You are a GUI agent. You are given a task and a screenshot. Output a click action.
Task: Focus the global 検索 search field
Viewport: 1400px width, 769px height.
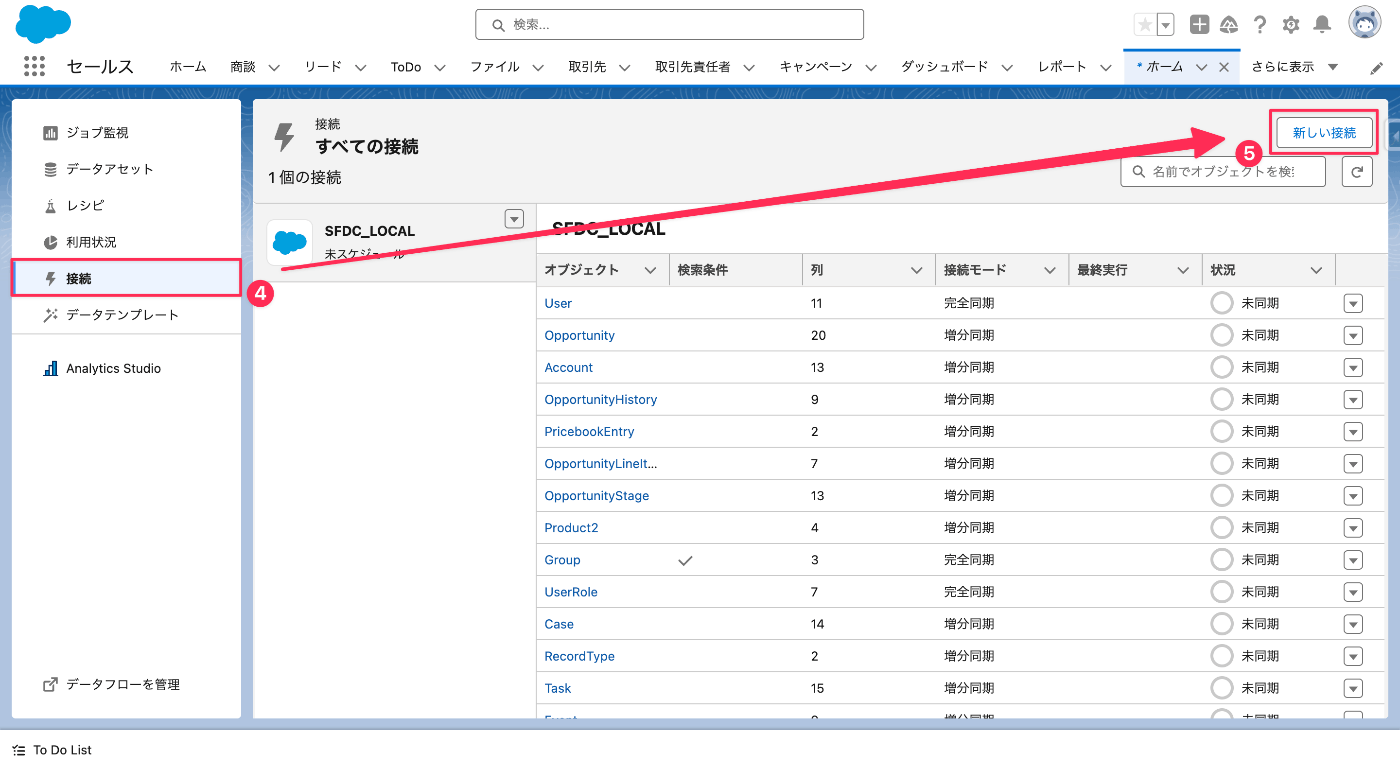coord(669,24)
